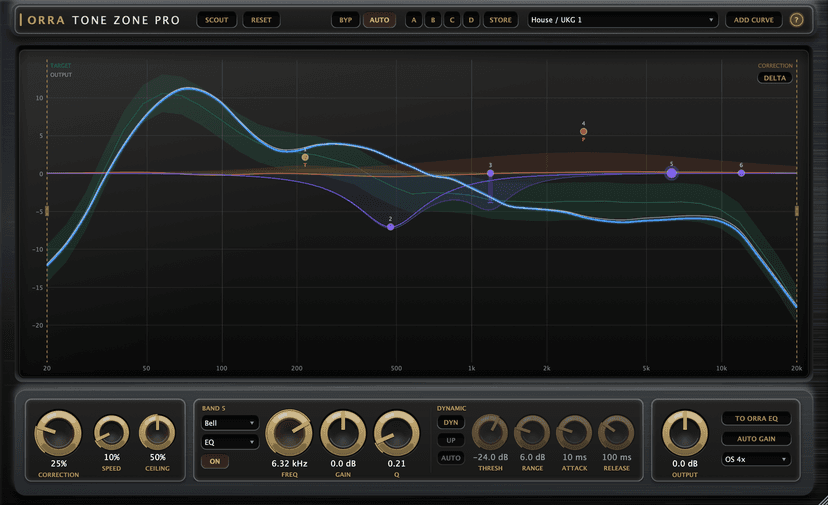This screenshot has width=828, height=505.
Task: Select EQ band 1 node
Action: point(305,157)
